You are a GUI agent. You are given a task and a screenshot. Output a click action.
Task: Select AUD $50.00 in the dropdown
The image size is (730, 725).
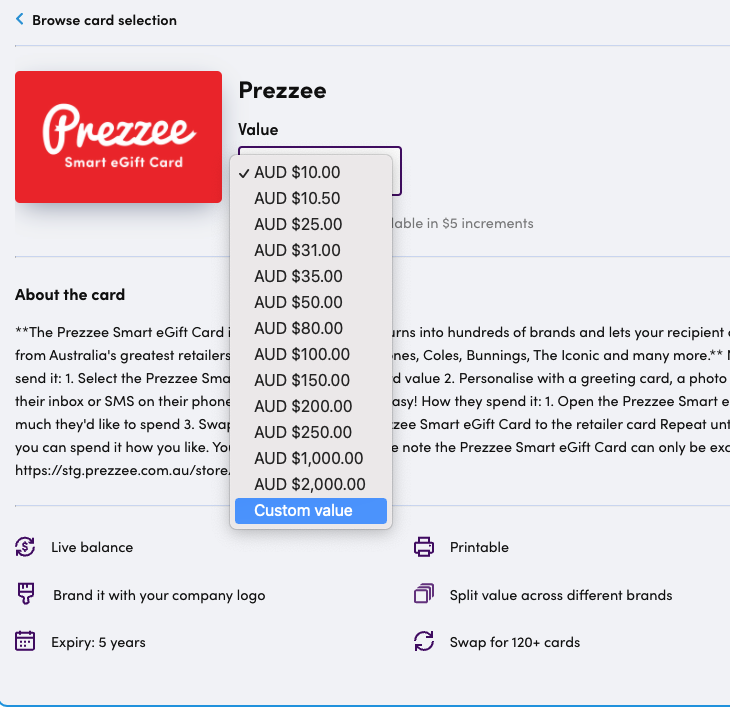(x=311, y=303)
